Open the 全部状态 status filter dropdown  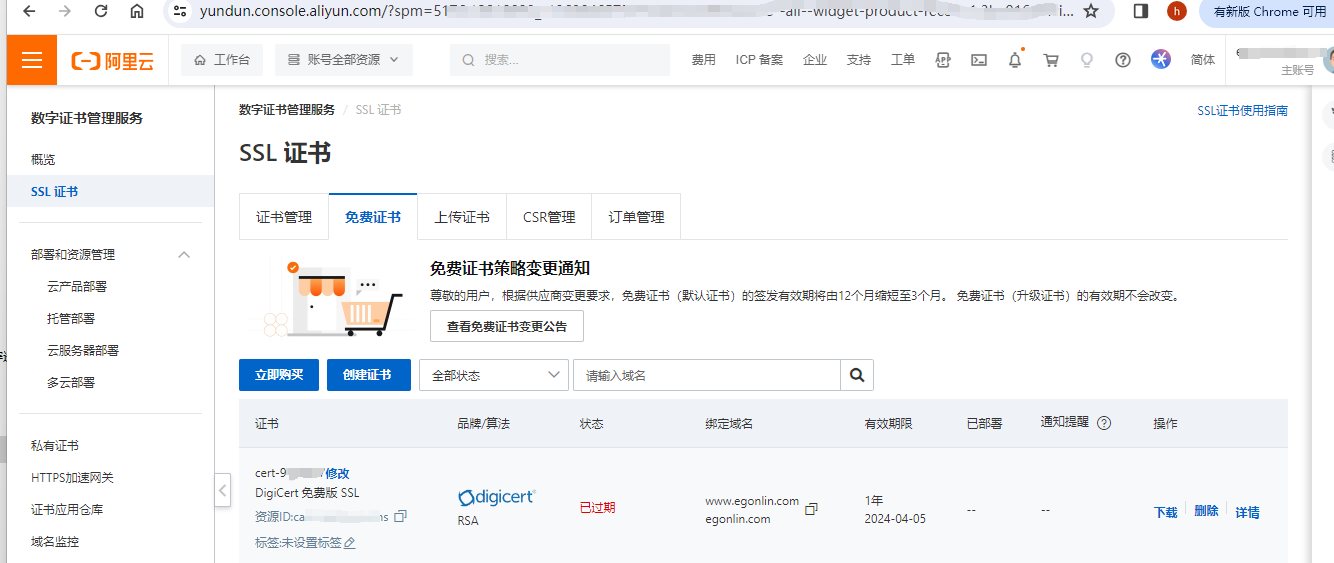coord(494,375)
